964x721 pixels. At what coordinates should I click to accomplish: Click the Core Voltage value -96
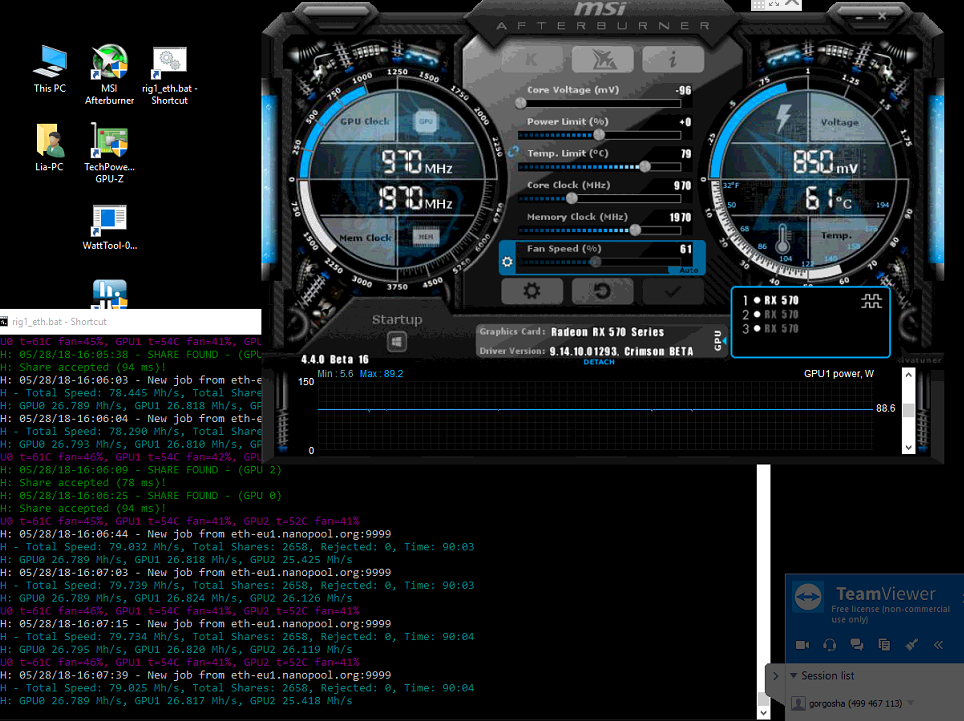pyautogui.click(x=683, y=90)
